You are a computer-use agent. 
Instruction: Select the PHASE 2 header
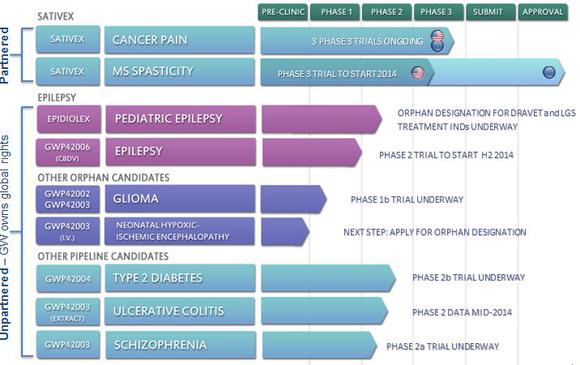387,12
